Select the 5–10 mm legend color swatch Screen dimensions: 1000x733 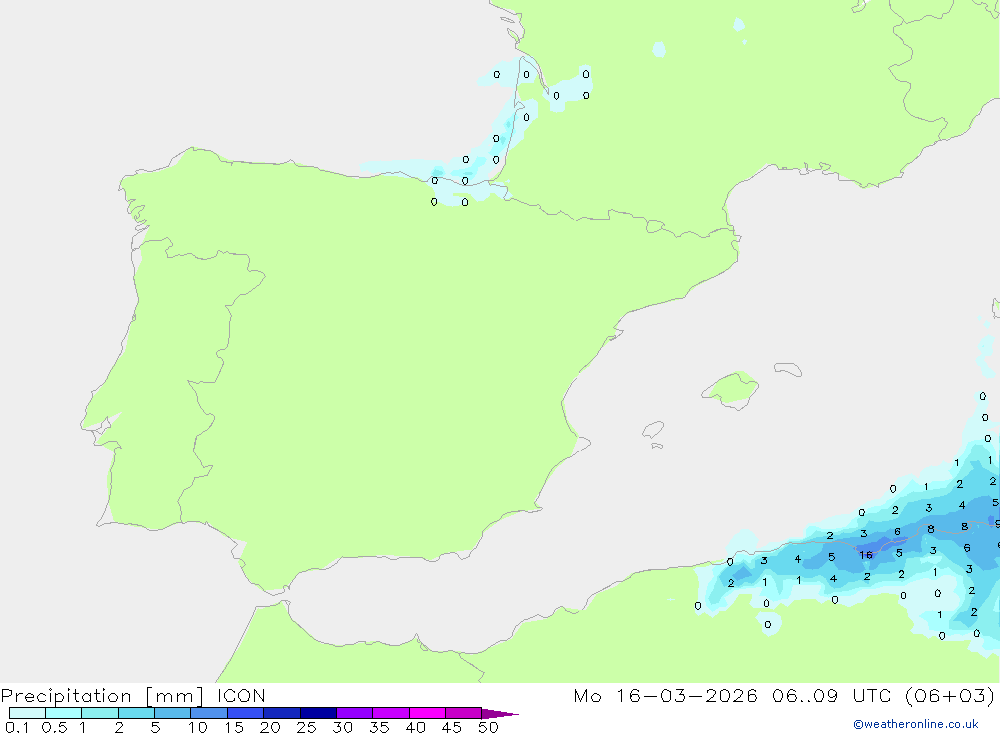172,713
